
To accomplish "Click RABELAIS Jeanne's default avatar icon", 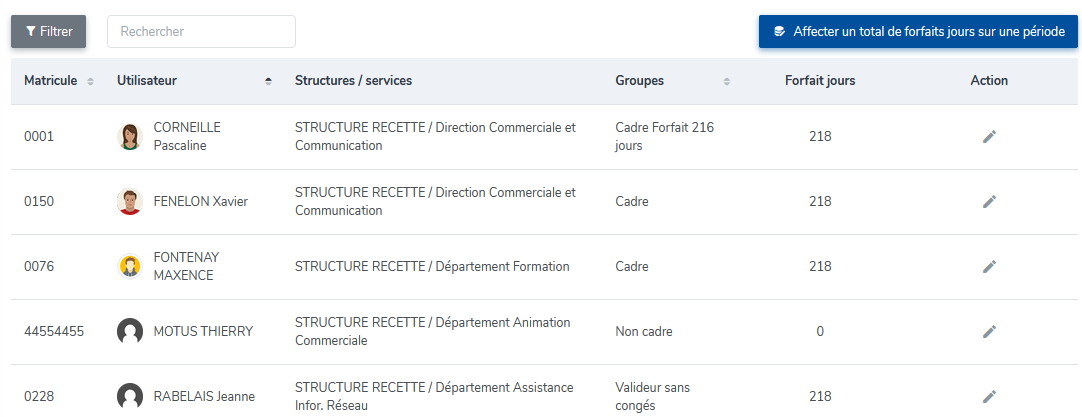I will (130, 396).
